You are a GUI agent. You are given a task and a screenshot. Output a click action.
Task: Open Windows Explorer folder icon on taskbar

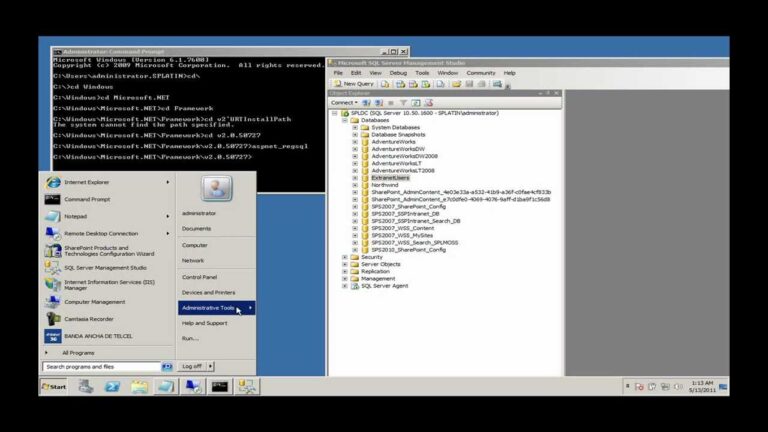pos(139,386)
